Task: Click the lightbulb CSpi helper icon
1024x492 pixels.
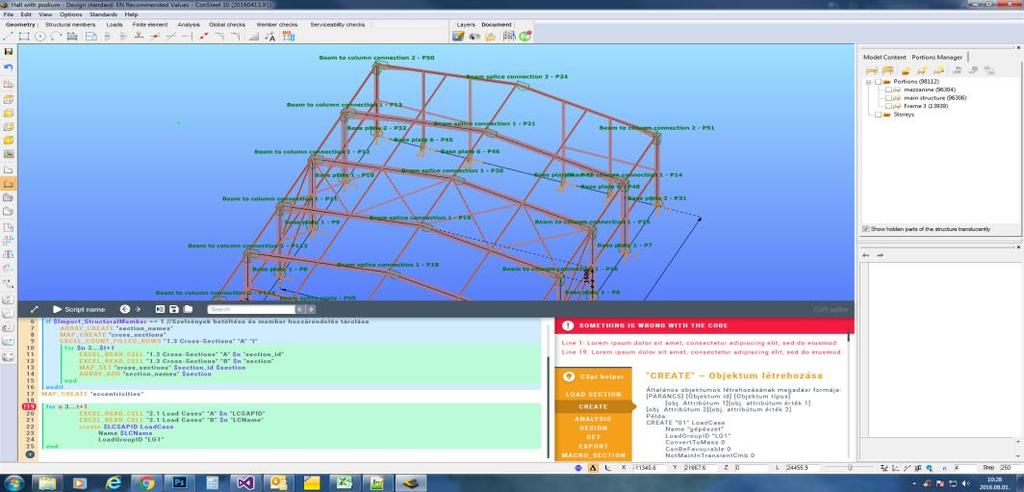Action: 568,376
